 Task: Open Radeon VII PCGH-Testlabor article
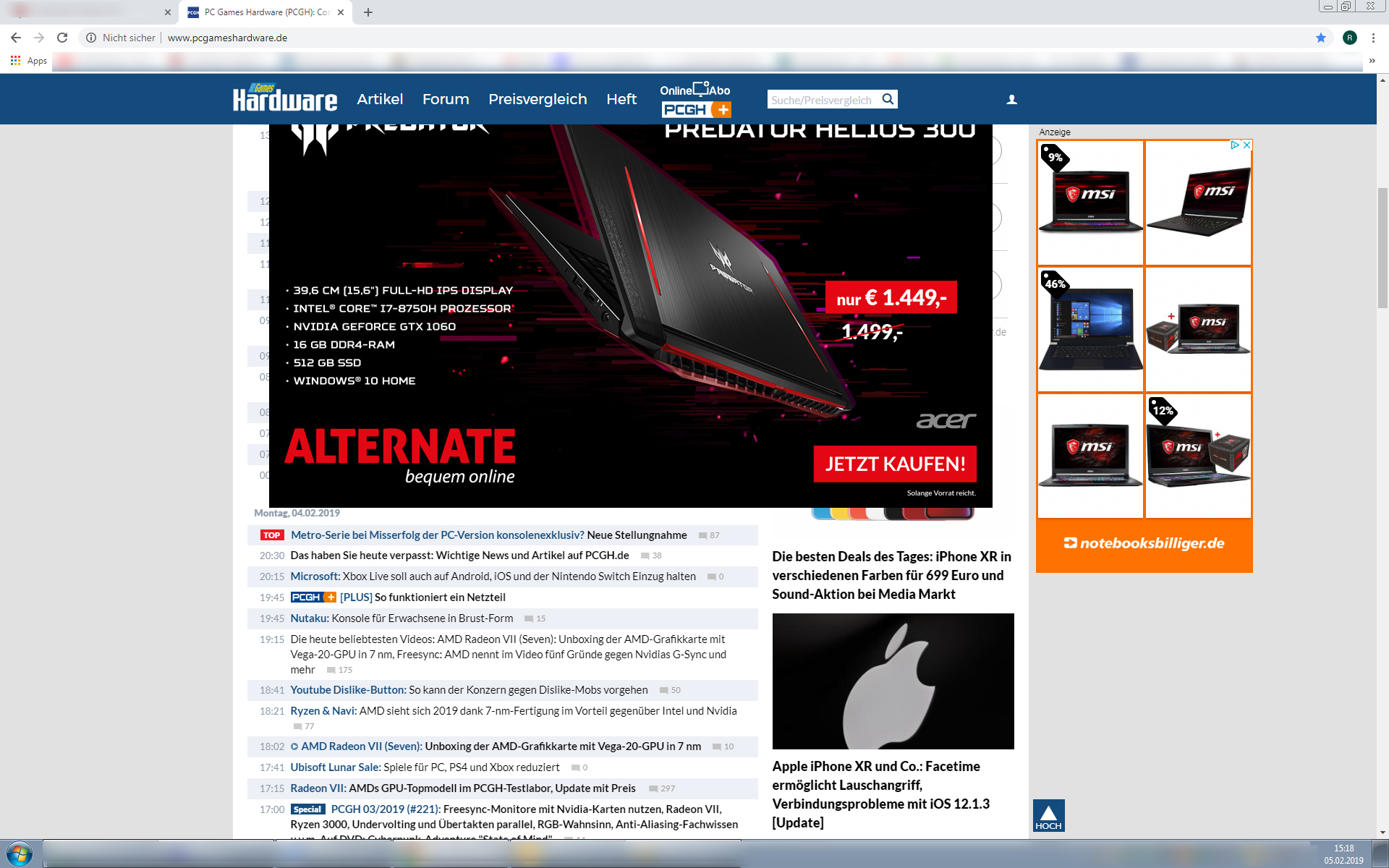[x=463, y=788]
